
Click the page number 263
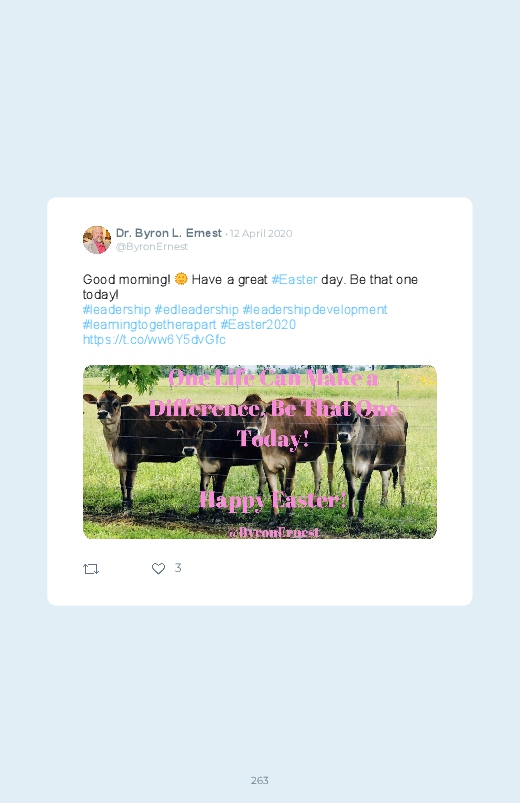260,780
